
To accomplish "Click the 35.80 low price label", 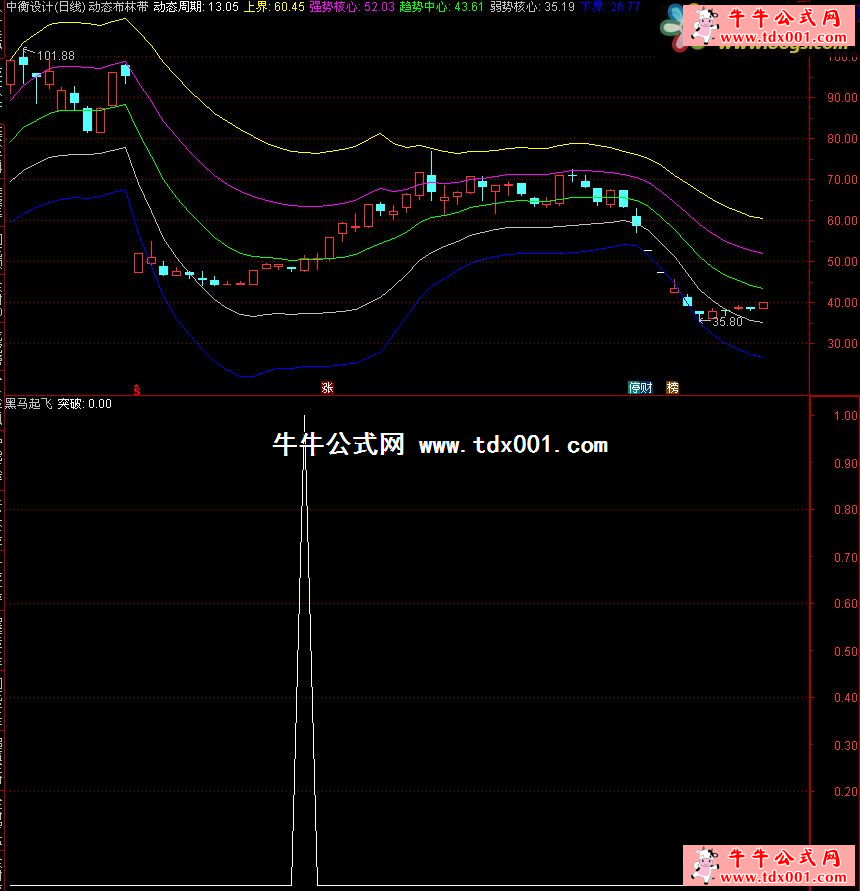I will (727, 322).
